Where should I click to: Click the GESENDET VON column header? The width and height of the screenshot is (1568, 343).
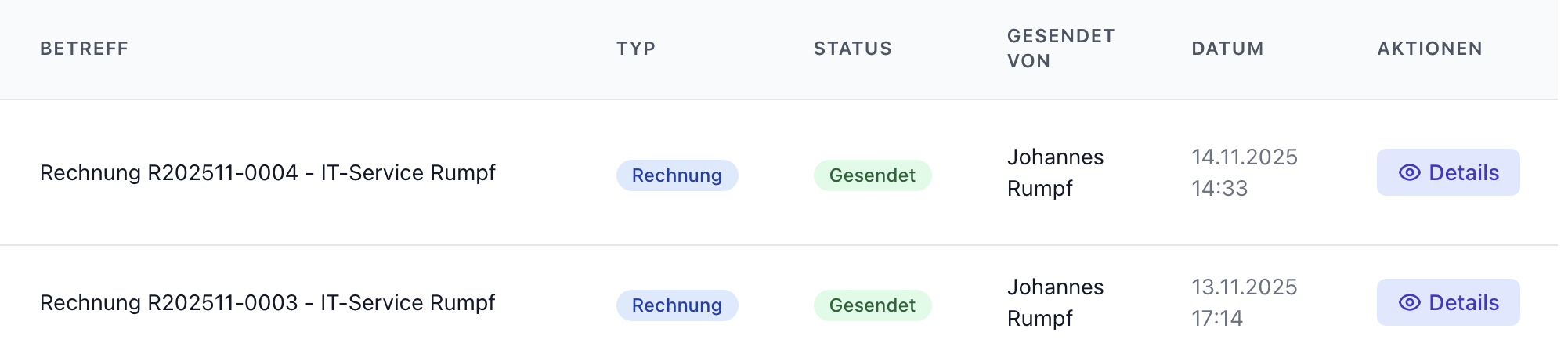[1060, 49]
